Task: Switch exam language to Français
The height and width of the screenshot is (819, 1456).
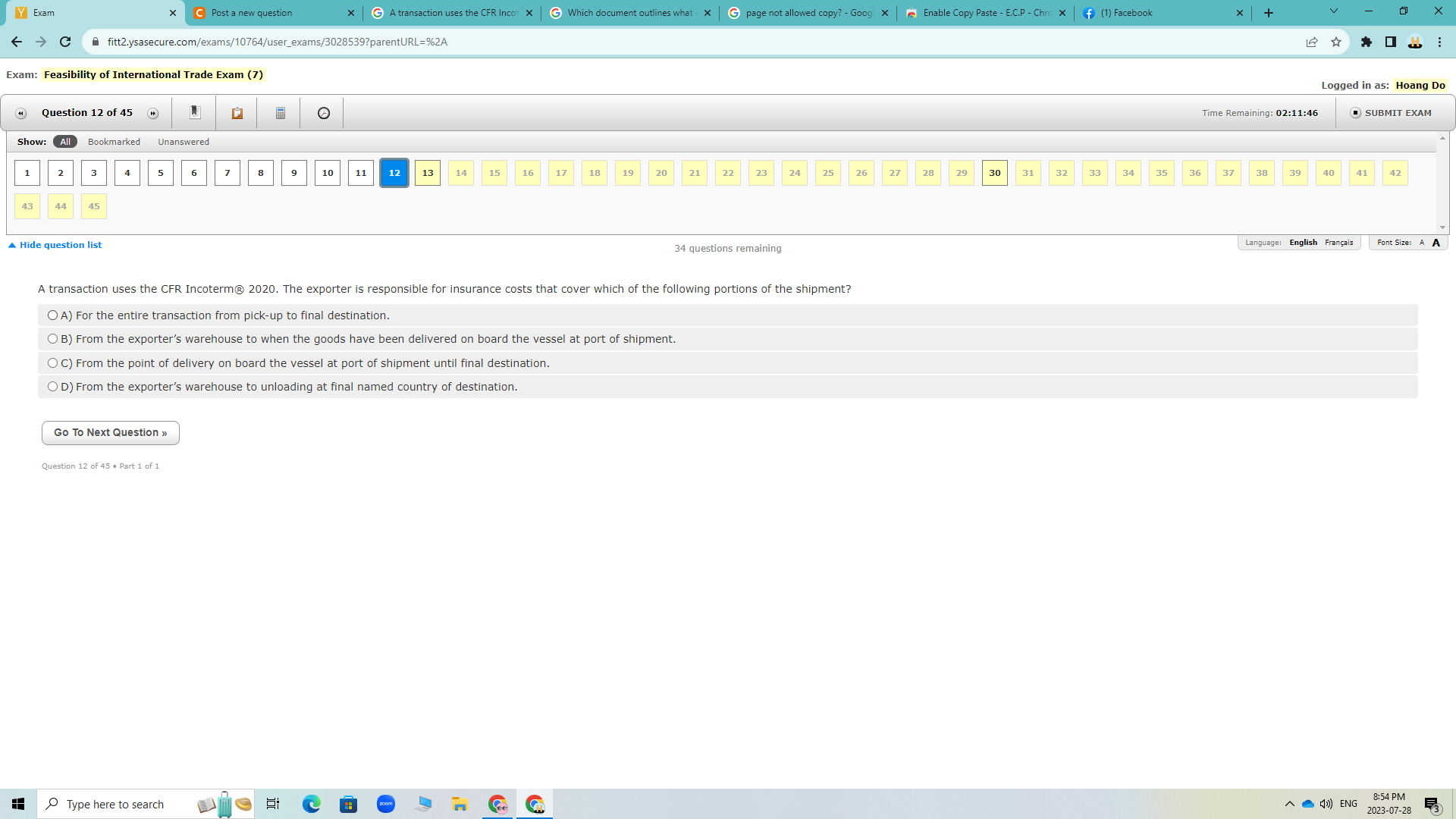Action: 1338,242
